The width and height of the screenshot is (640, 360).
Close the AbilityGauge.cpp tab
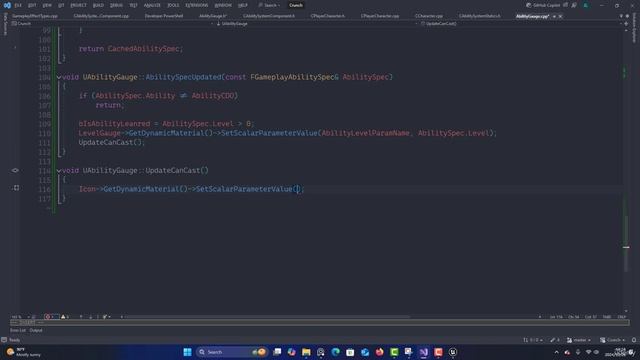560,16
